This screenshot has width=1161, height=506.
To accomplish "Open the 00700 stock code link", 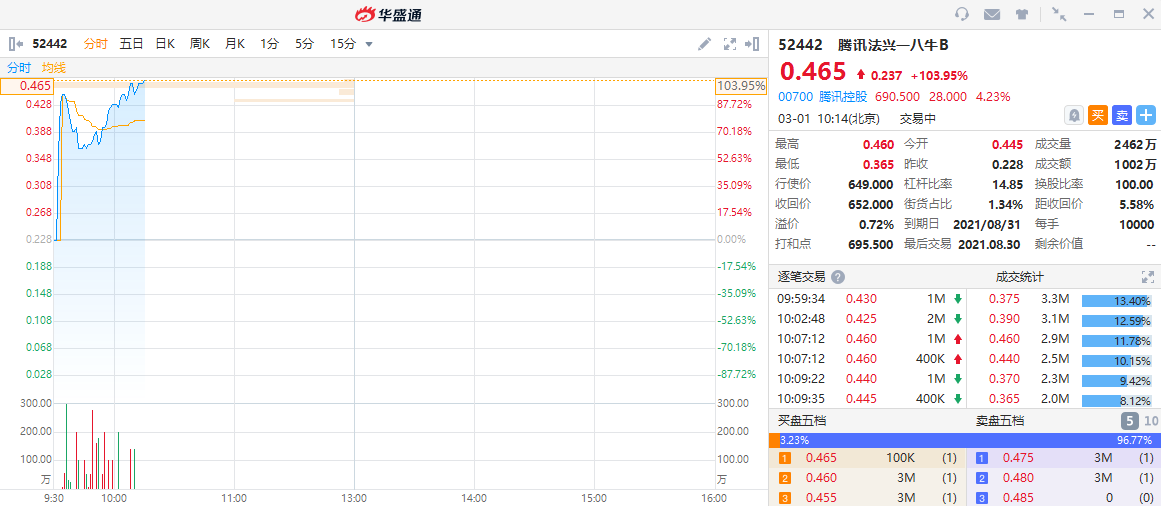I will pyautogui.click(x=795, y=96).
